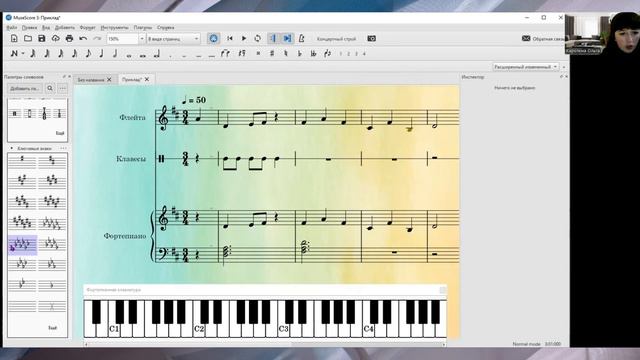Screen dimensions: 640x360
Task: Toggle pan score during playback
Action: [288, 39]
